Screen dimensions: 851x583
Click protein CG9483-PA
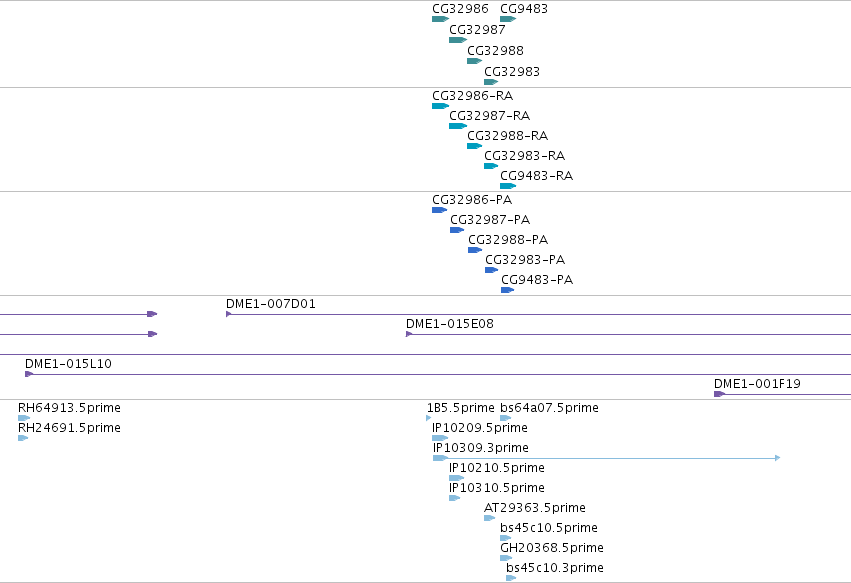coord(537,280)
